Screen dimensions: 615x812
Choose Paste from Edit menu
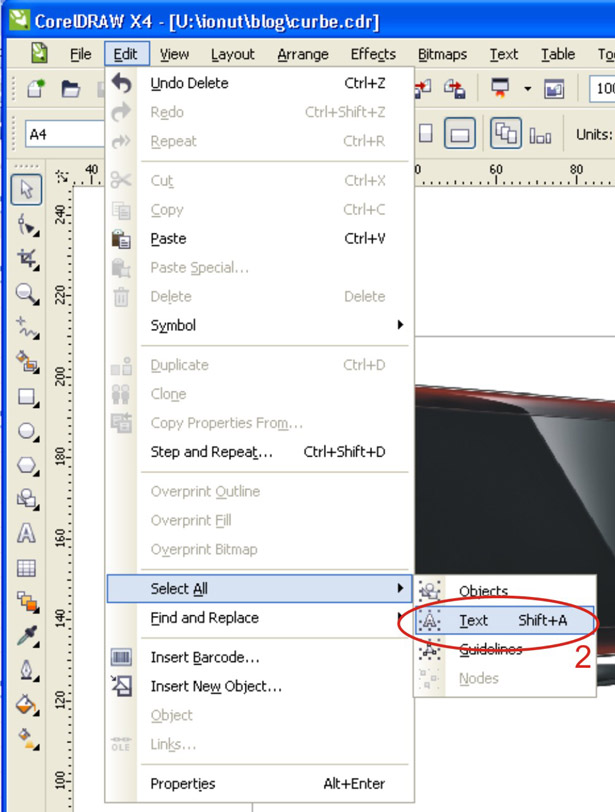(259, 239)
